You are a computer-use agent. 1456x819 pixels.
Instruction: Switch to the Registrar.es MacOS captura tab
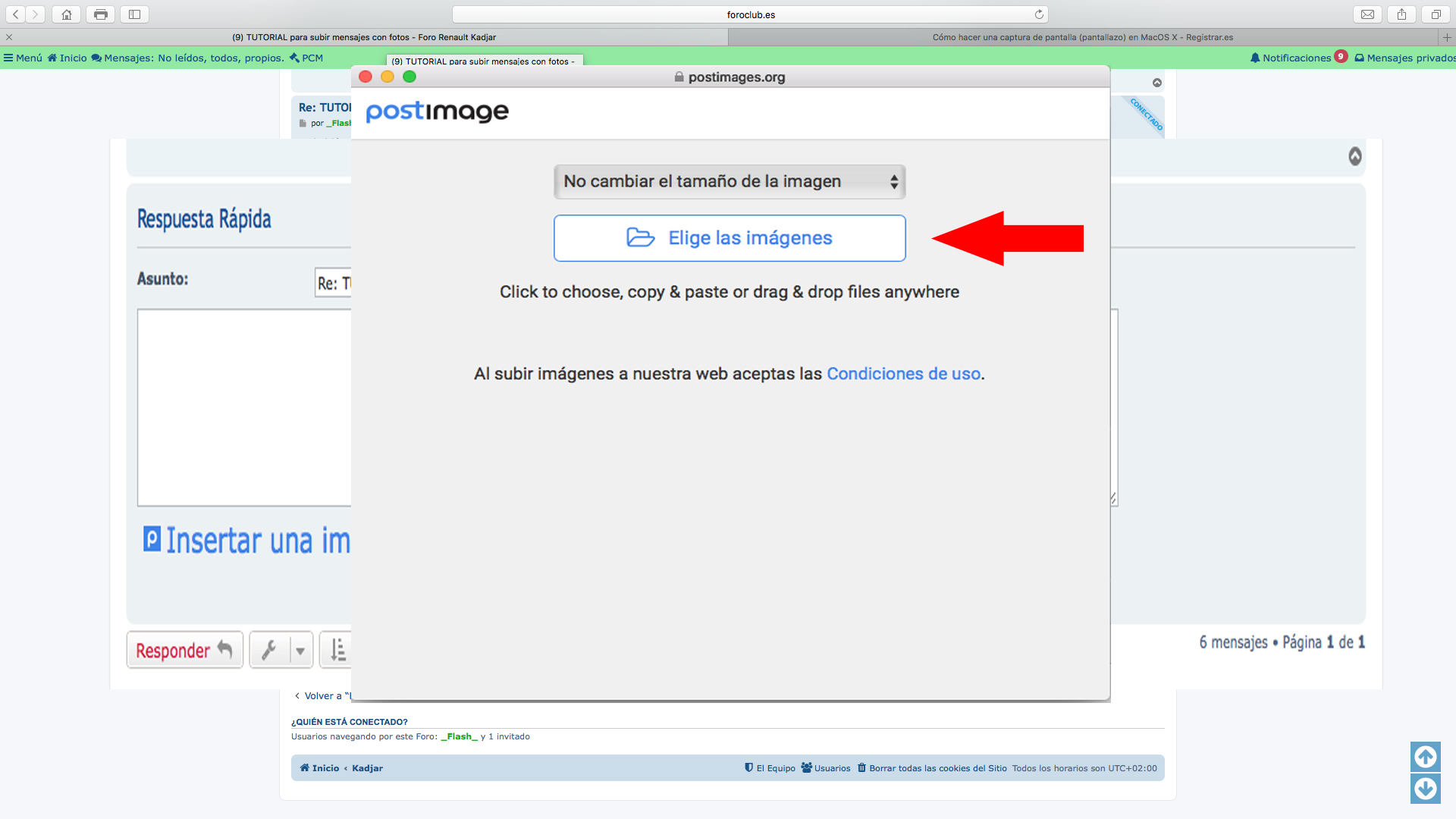[1082, 37]
